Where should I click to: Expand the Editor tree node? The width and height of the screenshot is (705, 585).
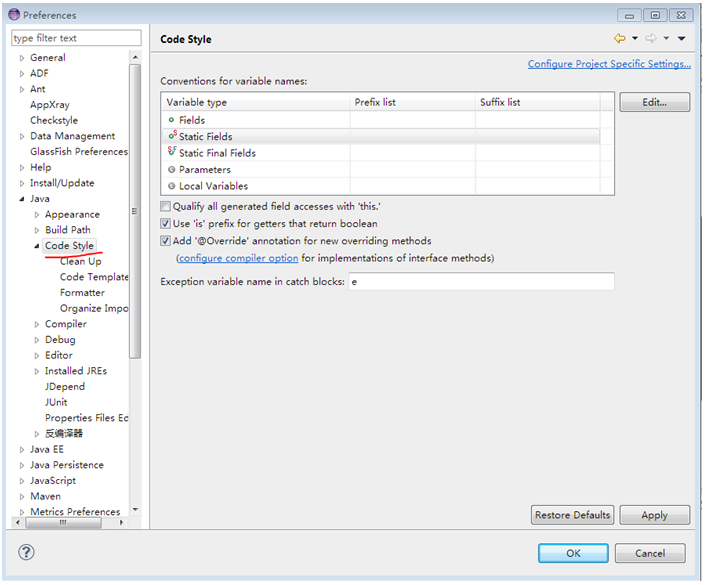pos(37,356)
